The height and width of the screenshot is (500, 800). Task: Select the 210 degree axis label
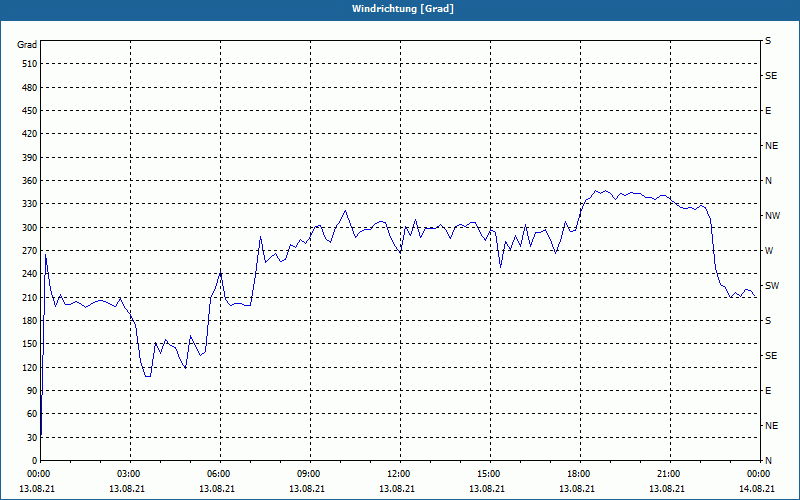coord(30,297)
